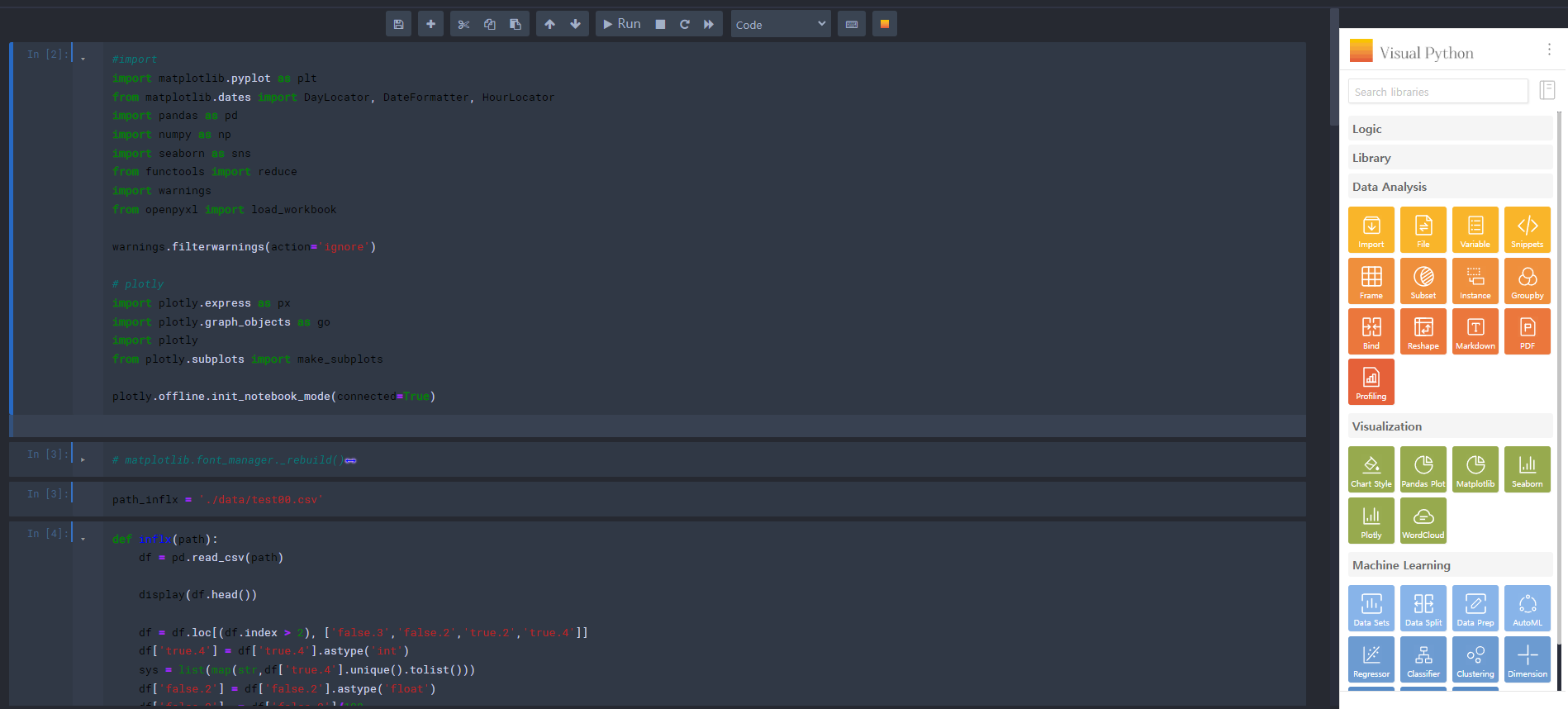Collapse the In [4] inflx function cell

[x=83, y=538]
